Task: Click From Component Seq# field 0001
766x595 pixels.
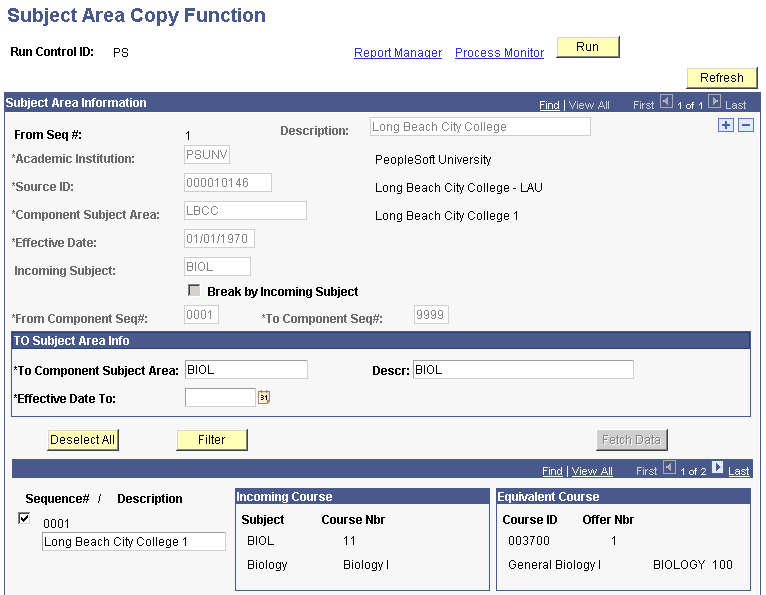Action: pos(201,315)
